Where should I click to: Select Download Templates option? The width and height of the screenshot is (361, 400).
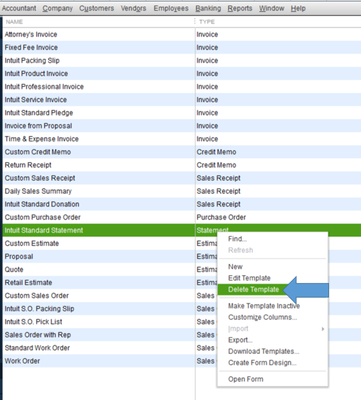(263, 351)
